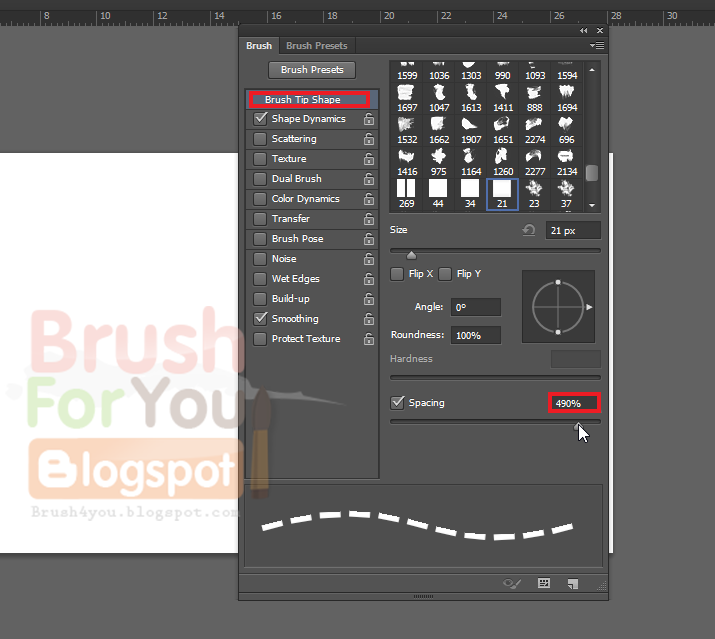Select brush preset 1260

[503, 162]
